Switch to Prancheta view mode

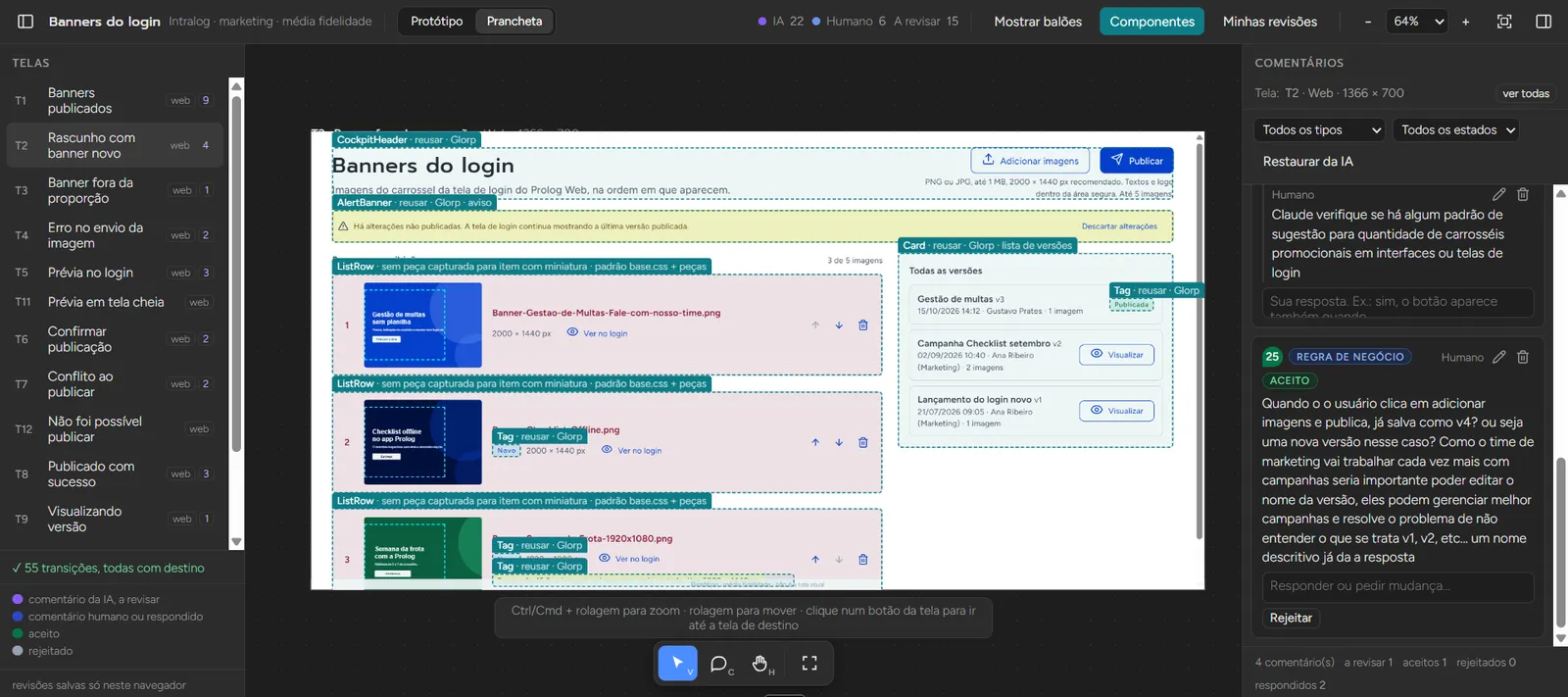[514, 22]
